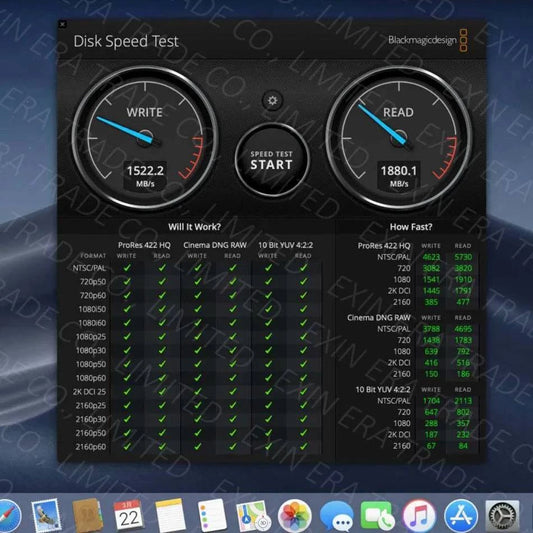Open the App Store from the dock
The height and width of the screenshot is (533, 533).
click(461, 516)
